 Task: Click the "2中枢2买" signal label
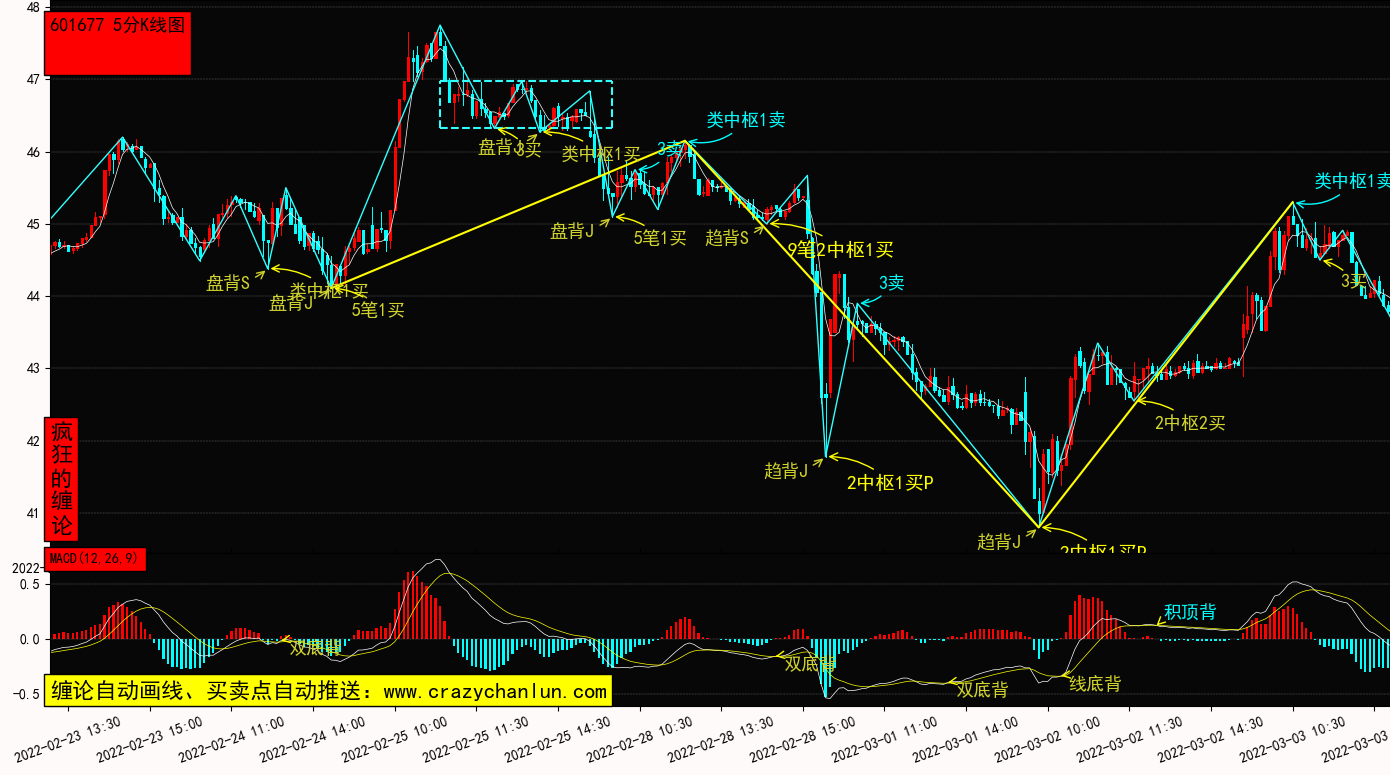coord(1190,423)
